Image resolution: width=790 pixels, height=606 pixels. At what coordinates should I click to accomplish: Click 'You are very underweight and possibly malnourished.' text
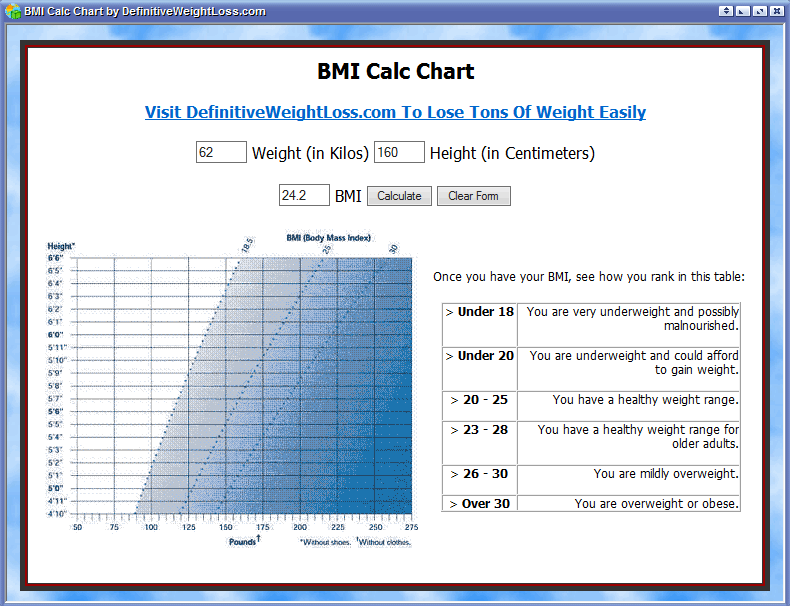[633, 319]
